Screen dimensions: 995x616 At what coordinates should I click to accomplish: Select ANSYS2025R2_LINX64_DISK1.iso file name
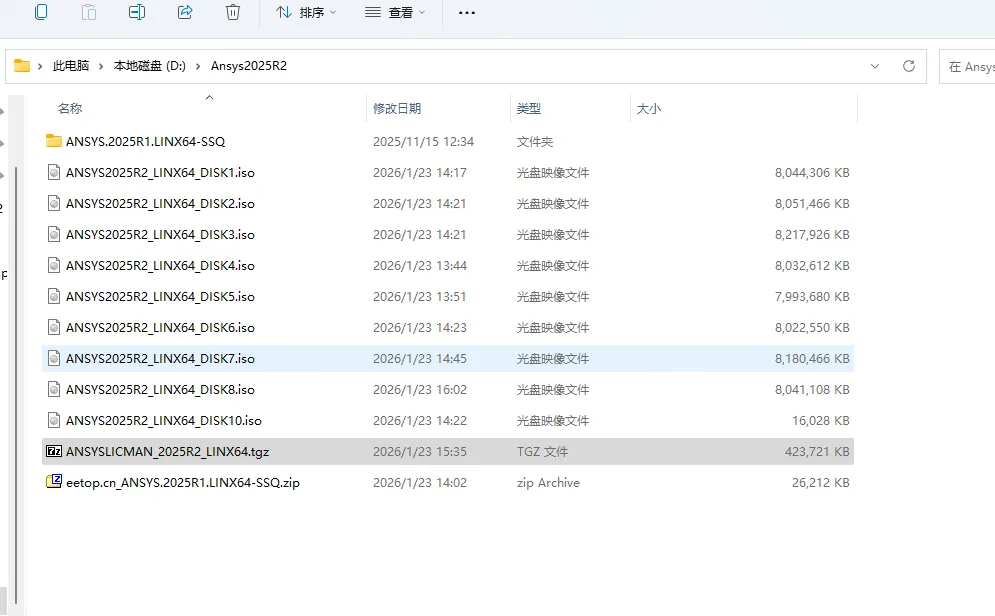160,173
